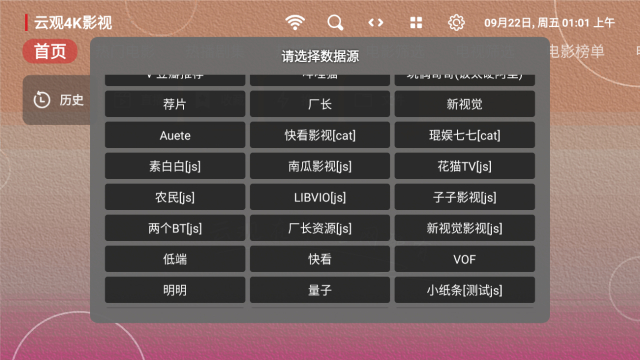Choose the VOF source

click(464, 259)
